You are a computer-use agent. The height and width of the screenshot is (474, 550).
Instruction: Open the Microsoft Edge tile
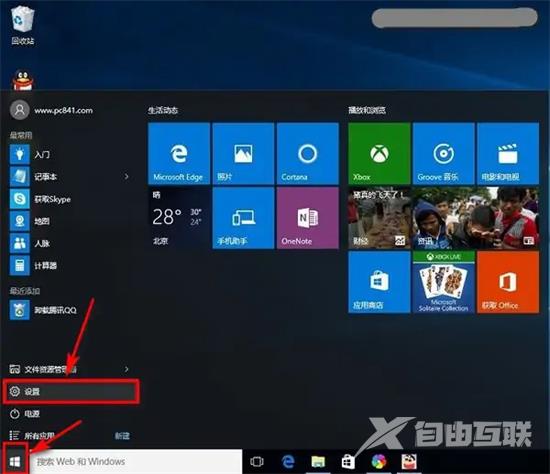[x=179, y=154]
